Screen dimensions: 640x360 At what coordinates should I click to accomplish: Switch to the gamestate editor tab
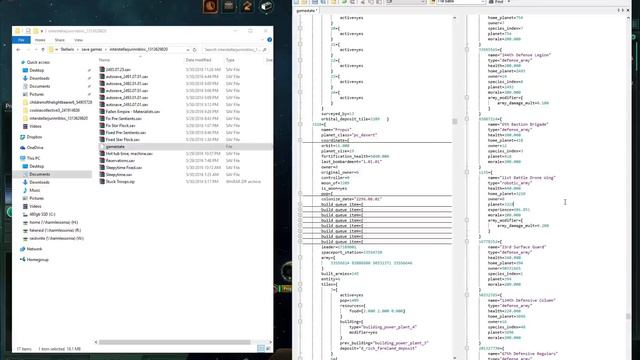tap(306, 11)
